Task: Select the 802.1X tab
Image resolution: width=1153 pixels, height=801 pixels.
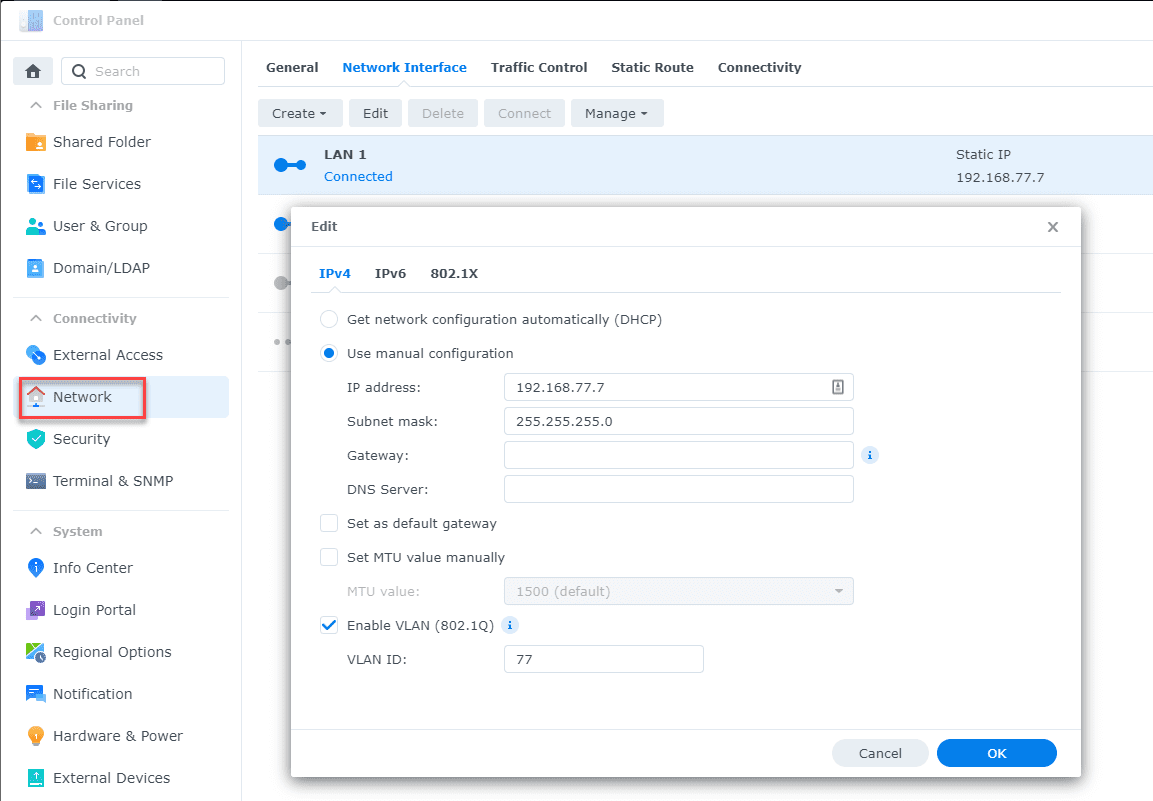Action: (x=454, y=274)
